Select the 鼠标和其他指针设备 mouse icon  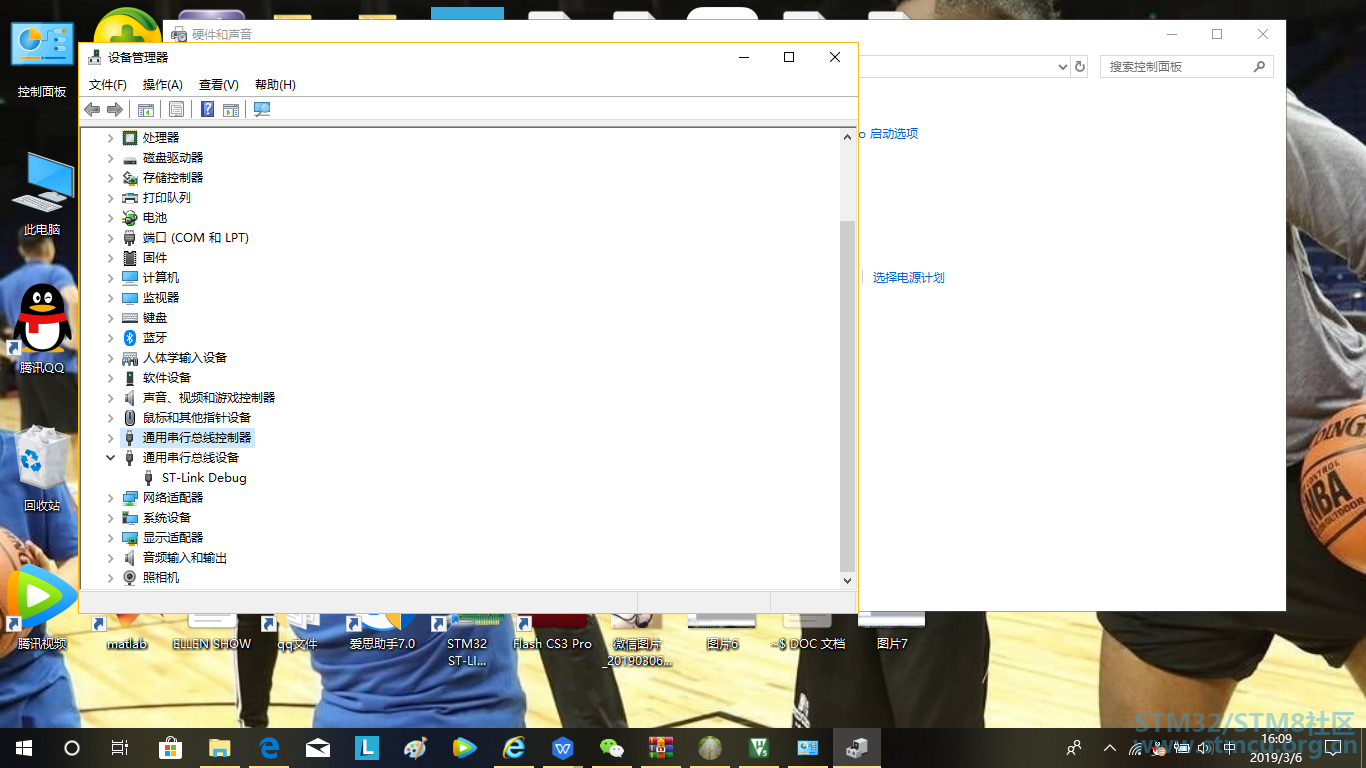click(129, 418)
